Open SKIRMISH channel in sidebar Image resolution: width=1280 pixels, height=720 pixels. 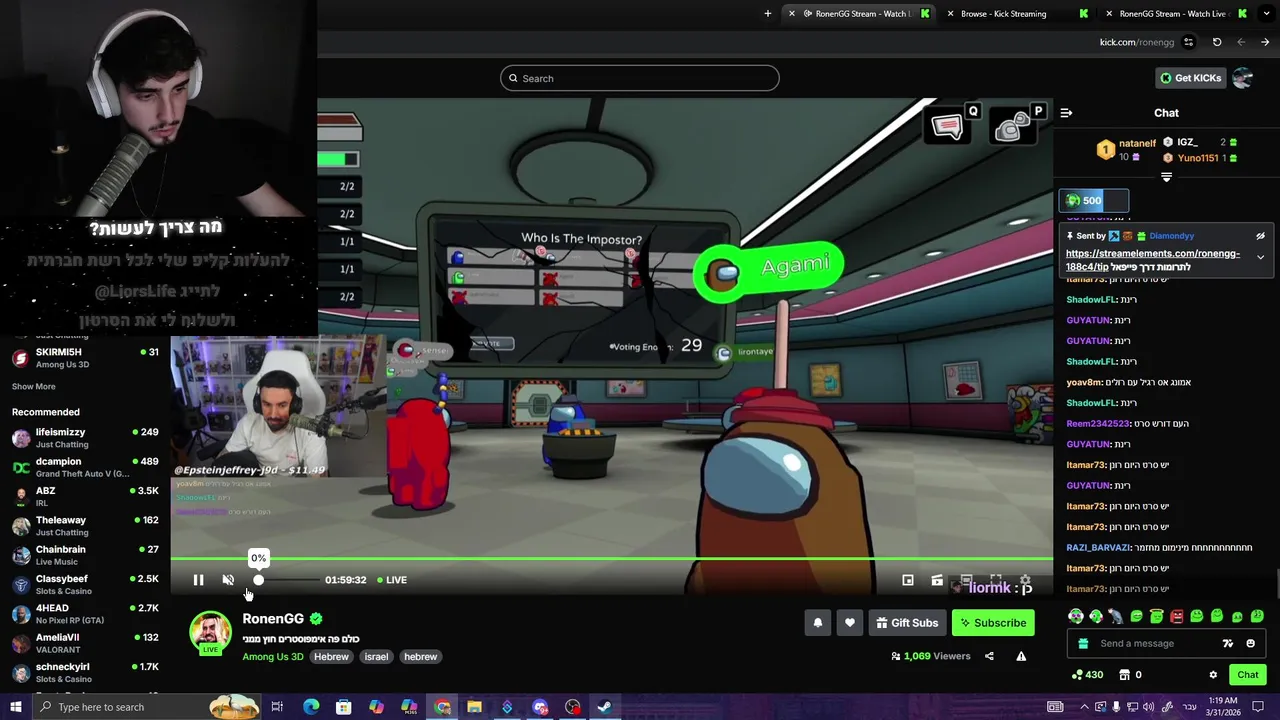(85, 358)
